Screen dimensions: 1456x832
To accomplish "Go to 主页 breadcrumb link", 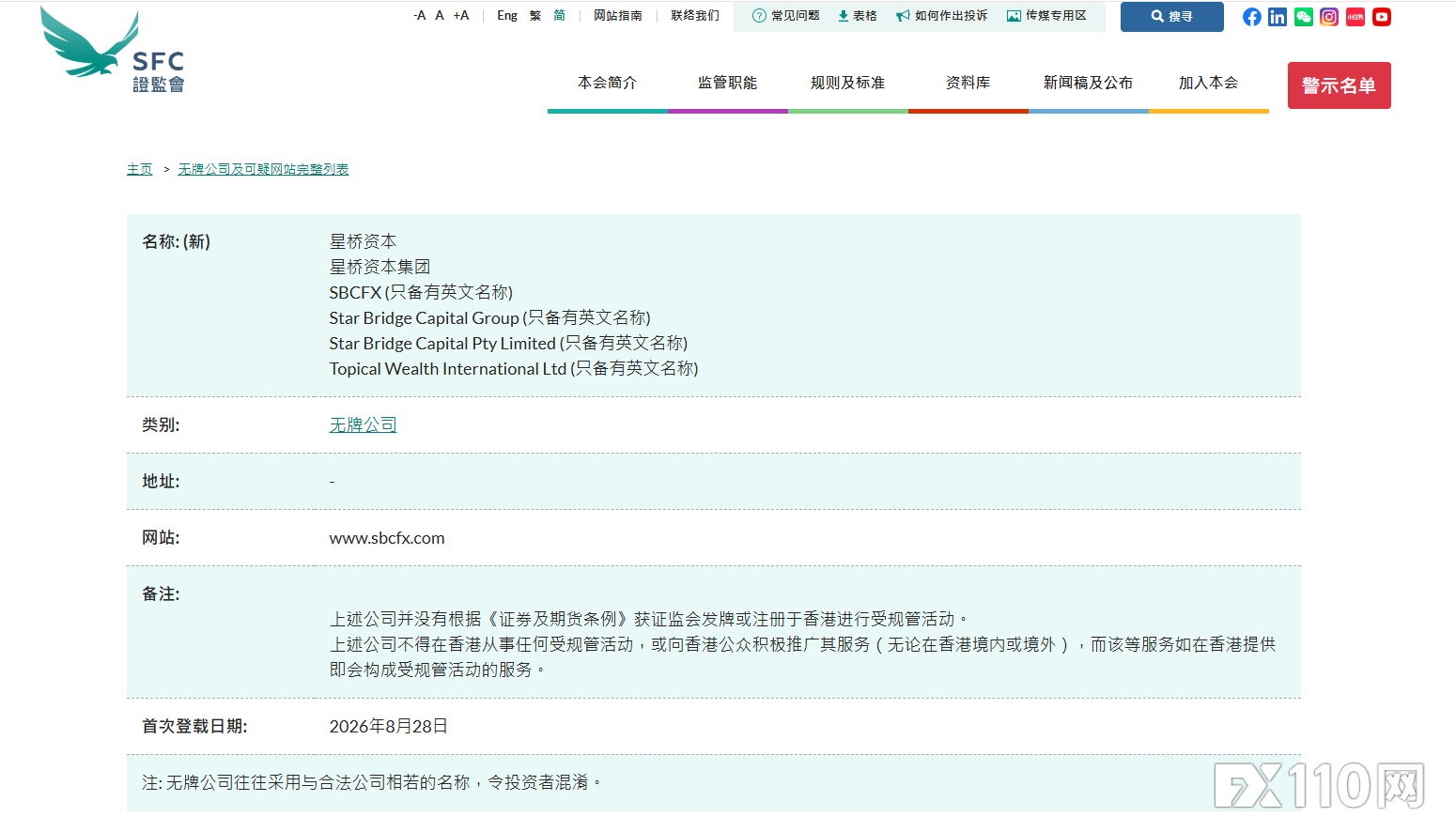I will 140,169.
